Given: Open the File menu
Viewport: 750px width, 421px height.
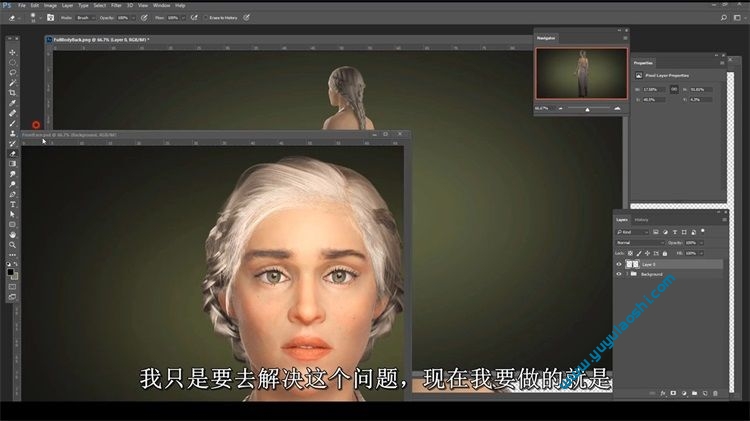Looking at the screenshot, I should pos(22,5).
